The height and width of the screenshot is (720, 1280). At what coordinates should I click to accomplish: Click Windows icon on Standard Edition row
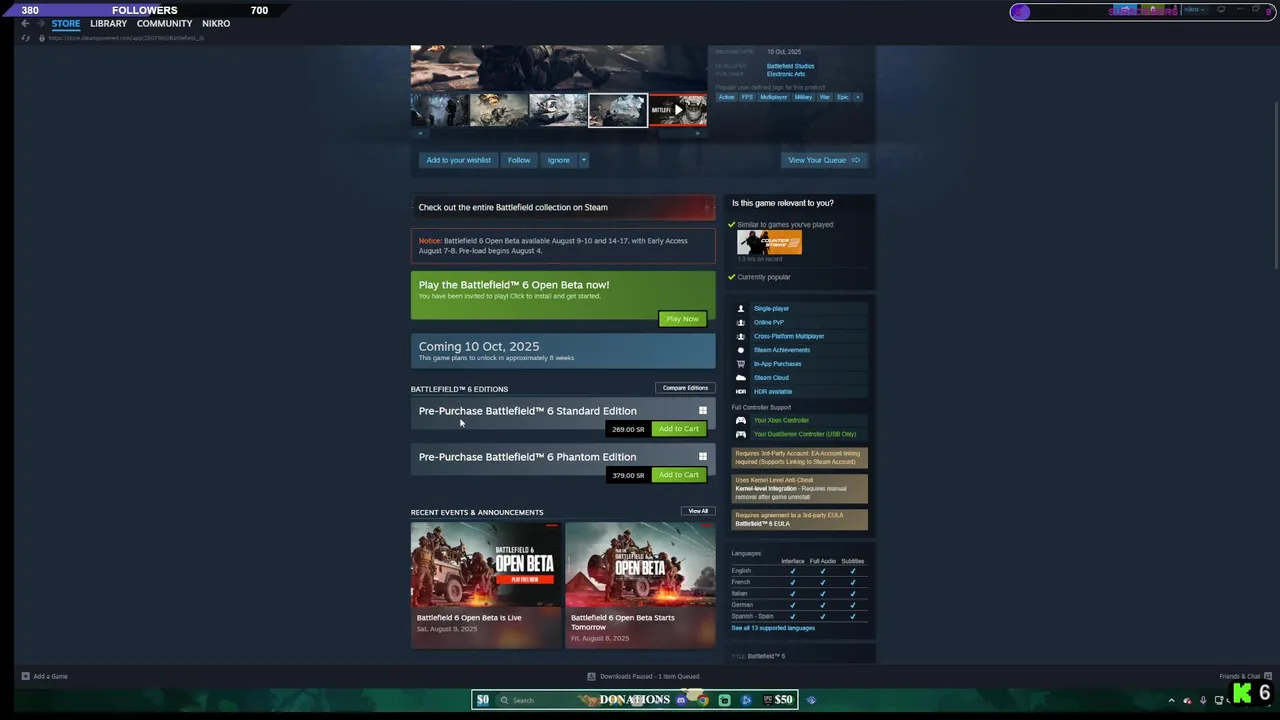click(703, 411)
